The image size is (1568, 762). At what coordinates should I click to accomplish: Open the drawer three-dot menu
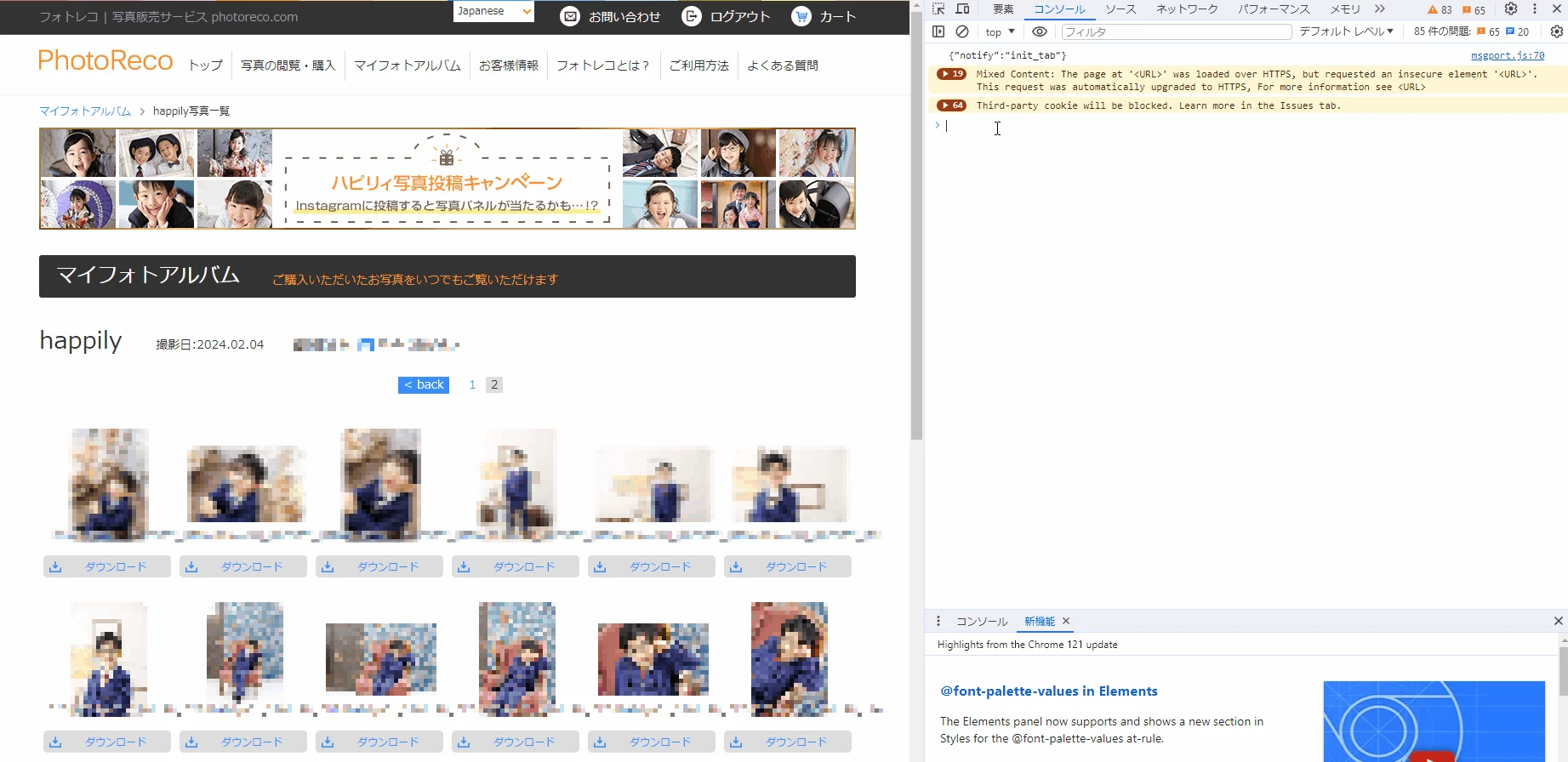938,621
